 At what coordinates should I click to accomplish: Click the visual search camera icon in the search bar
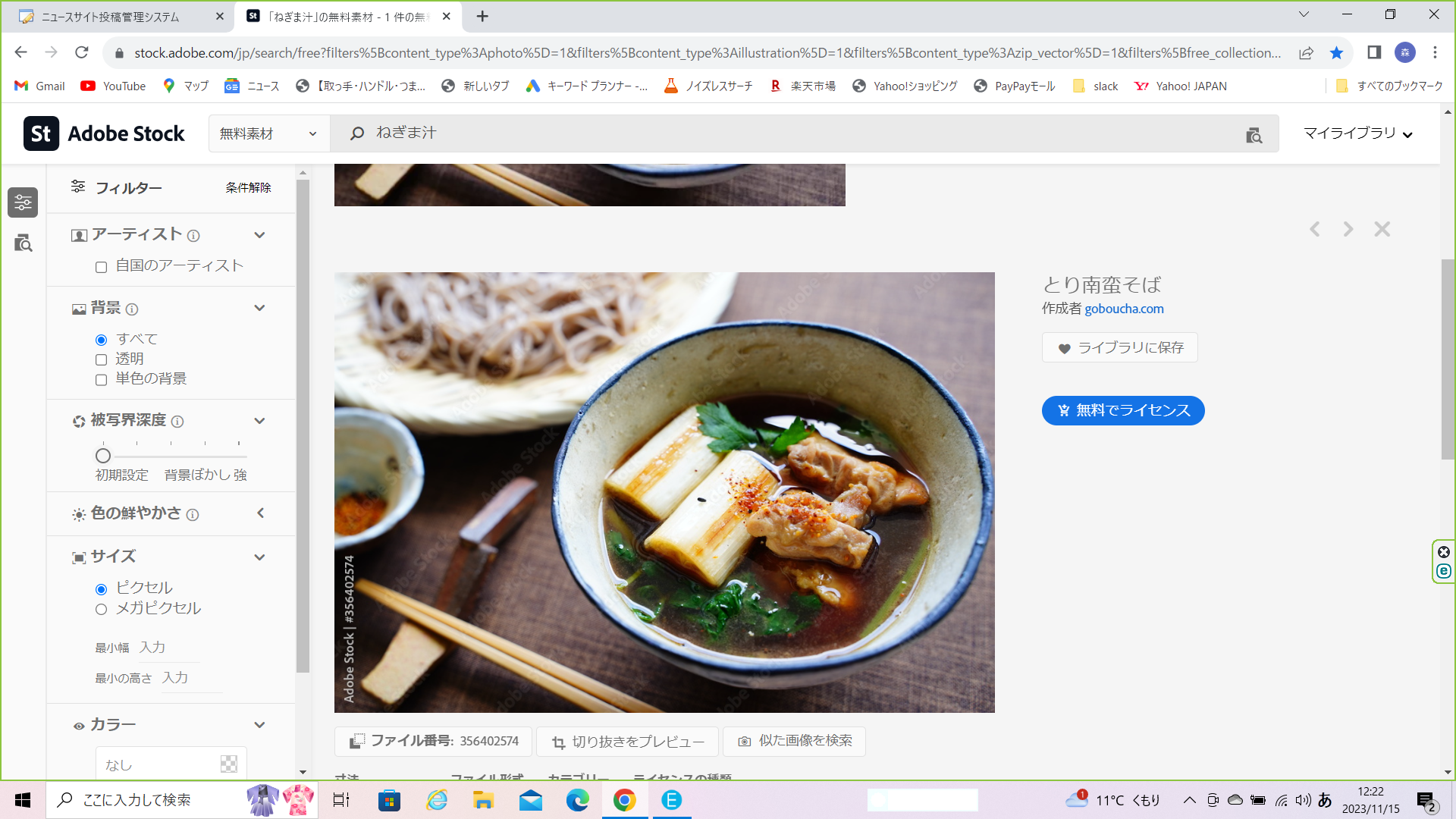[x=1254, y=135]
